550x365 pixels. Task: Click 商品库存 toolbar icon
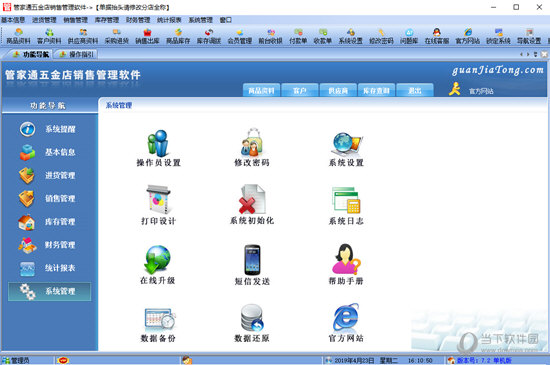pyautogui.click(x=178, y=37)
